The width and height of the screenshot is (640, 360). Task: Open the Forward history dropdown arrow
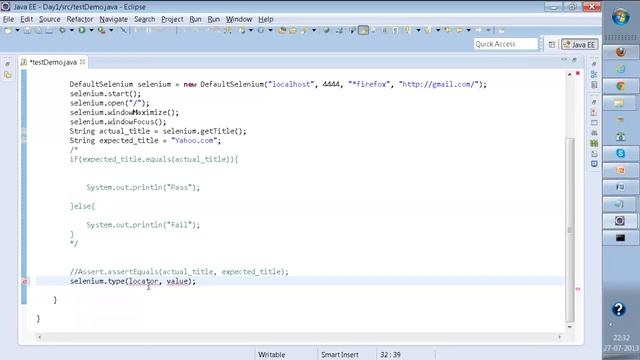[x=488, y=30]
